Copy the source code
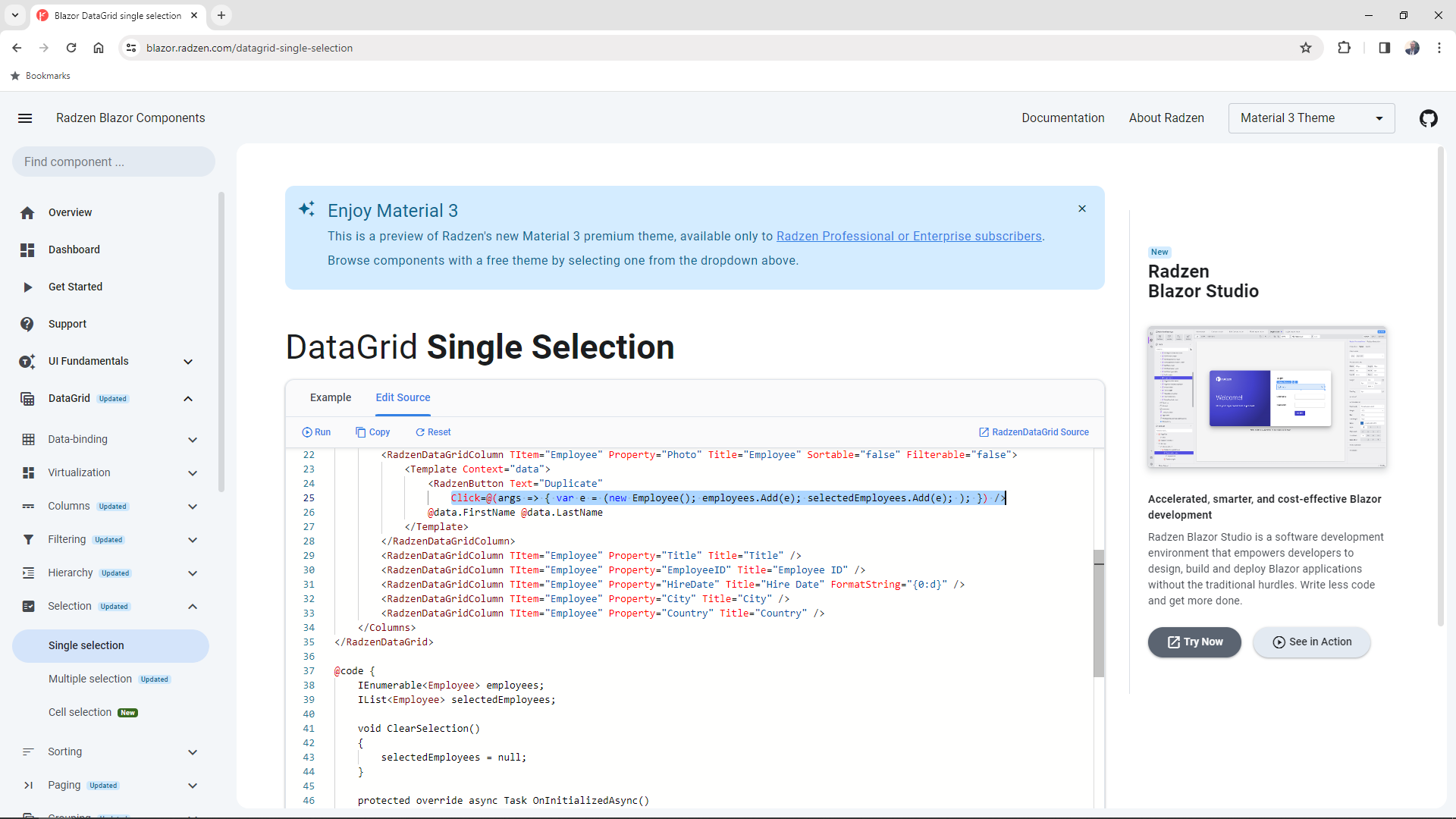 pyautogui.click(x=372, y=432)
